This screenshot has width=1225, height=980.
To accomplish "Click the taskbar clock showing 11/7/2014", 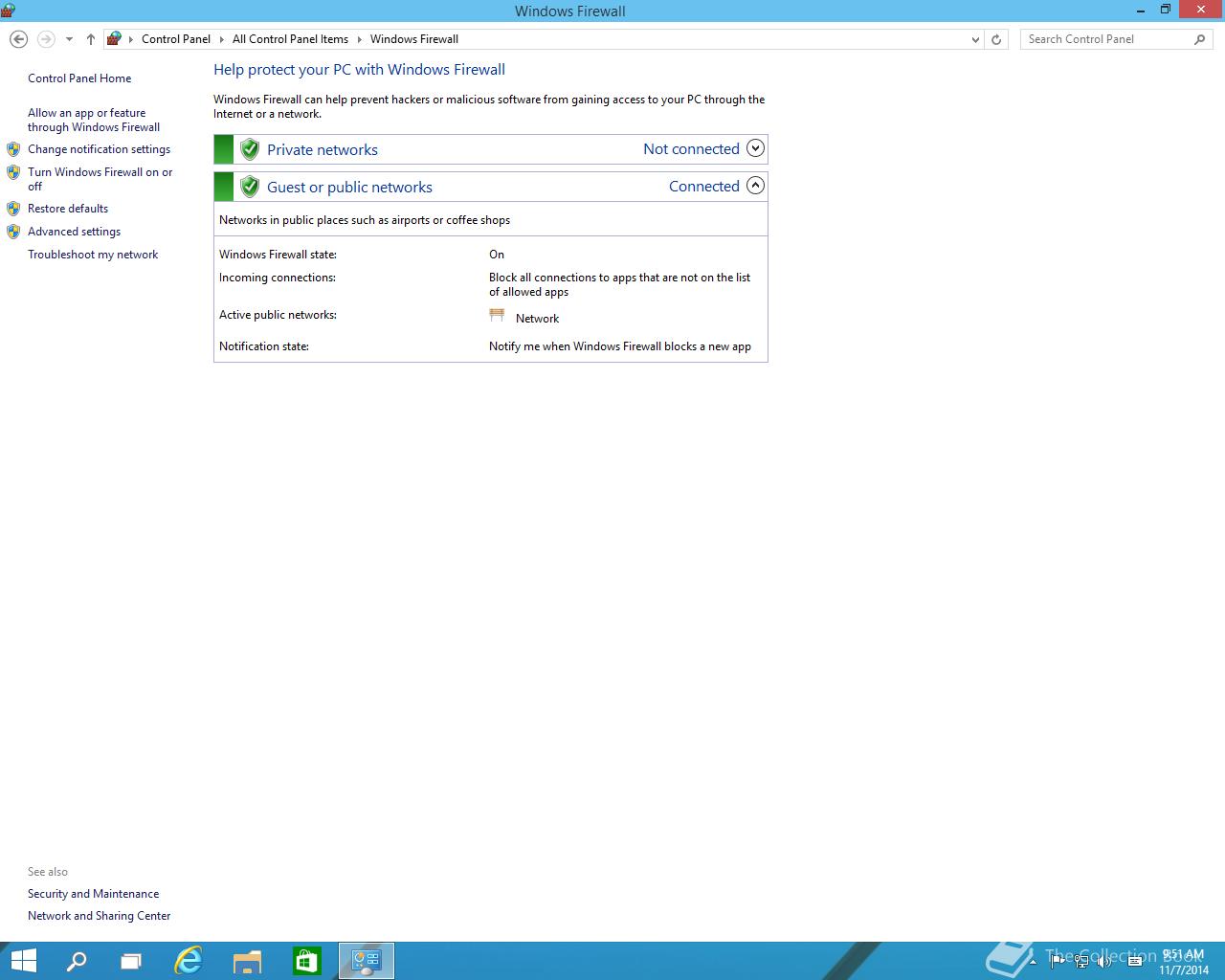I will 1183,962.
